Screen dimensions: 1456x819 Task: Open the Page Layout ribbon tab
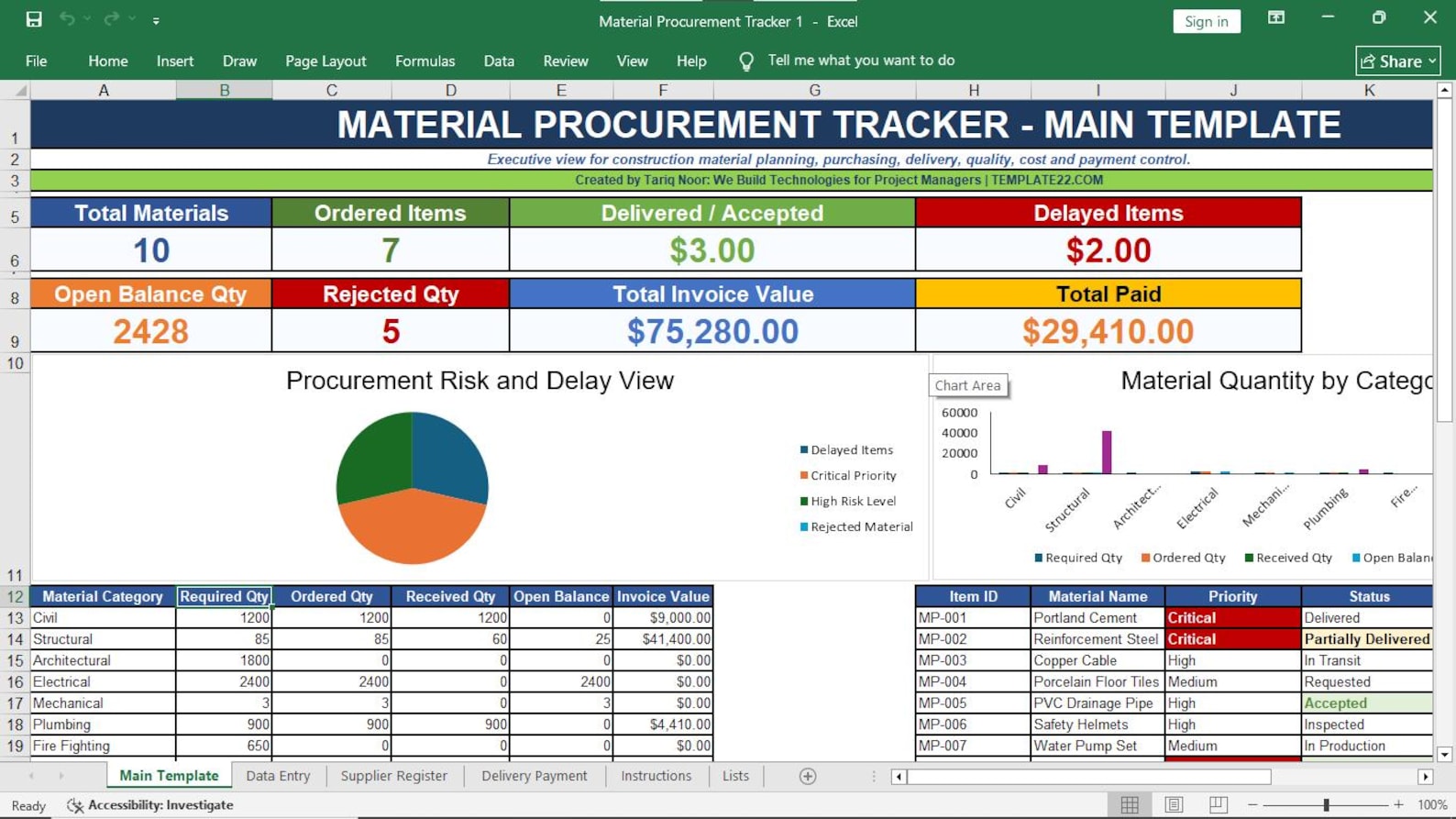click(x=325, y=61)
